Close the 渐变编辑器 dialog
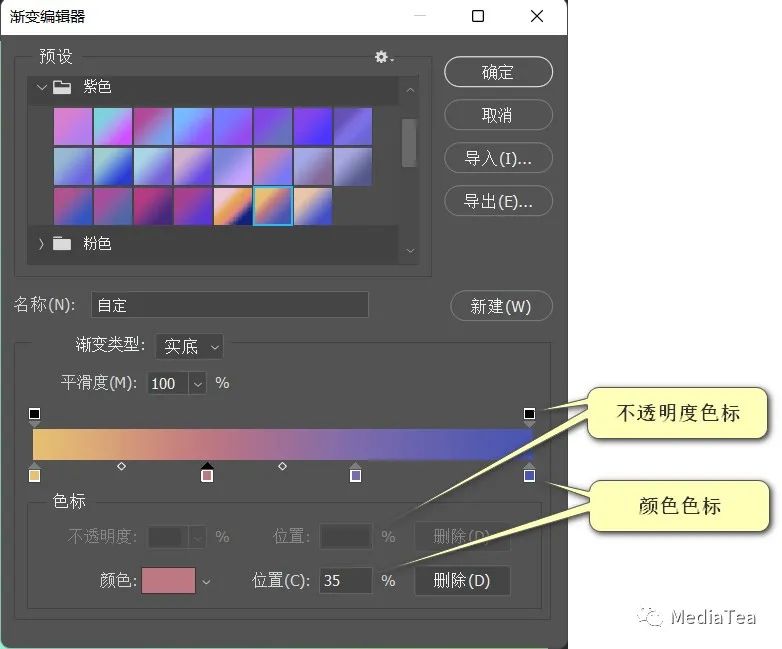The width and height of the screenshot is (782, 649). pos(537,16)
